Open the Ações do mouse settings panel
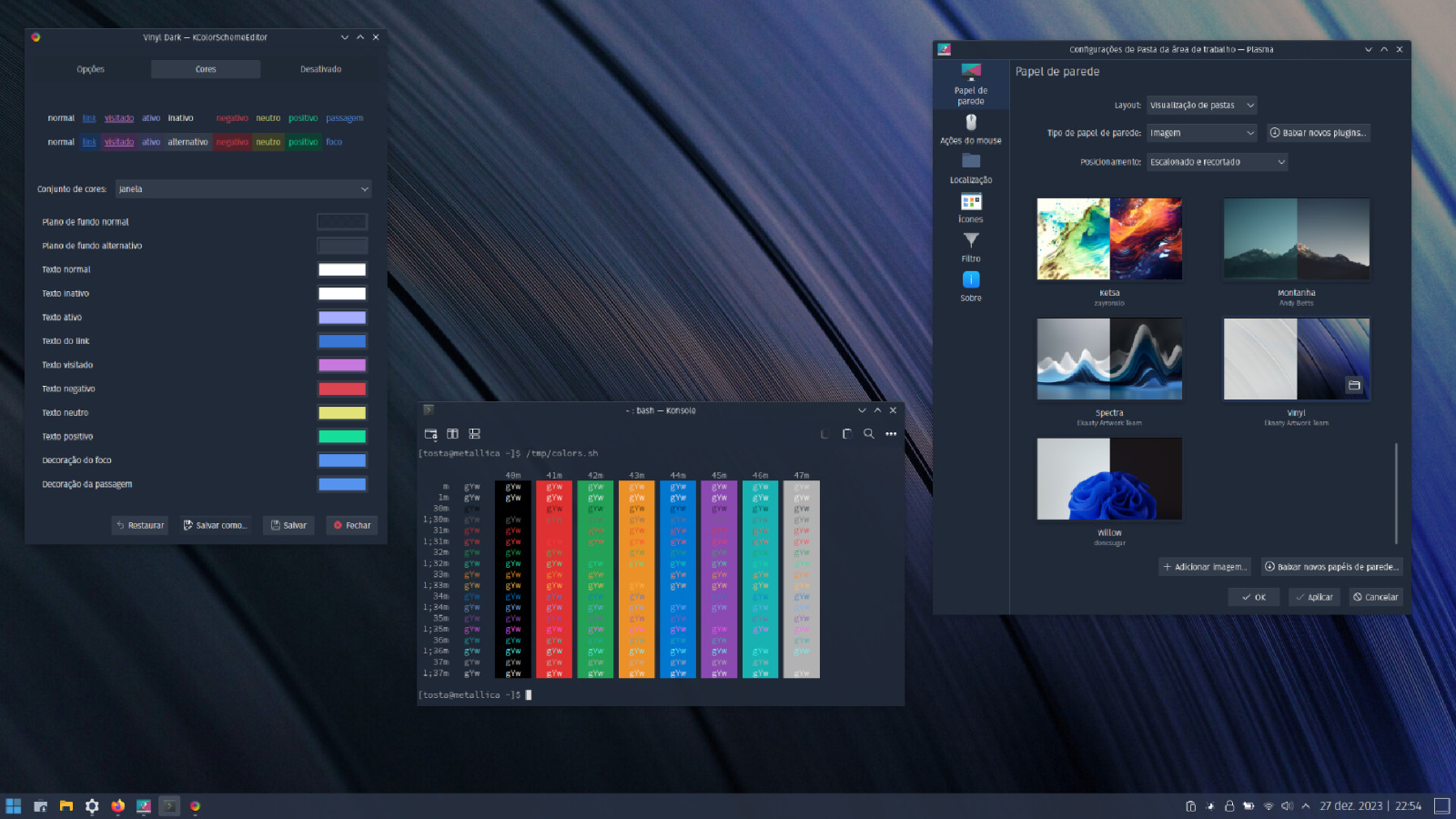This screenshot has height=819, width=1456. pyautogui.click(x=970, y=127)
